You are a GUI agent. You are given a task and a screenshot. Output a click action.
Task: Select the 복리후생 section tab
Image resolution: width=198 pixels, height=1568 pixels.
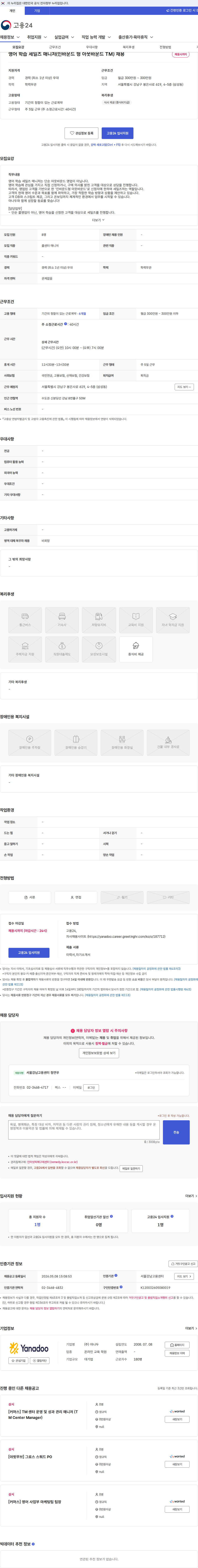point(129,47)
